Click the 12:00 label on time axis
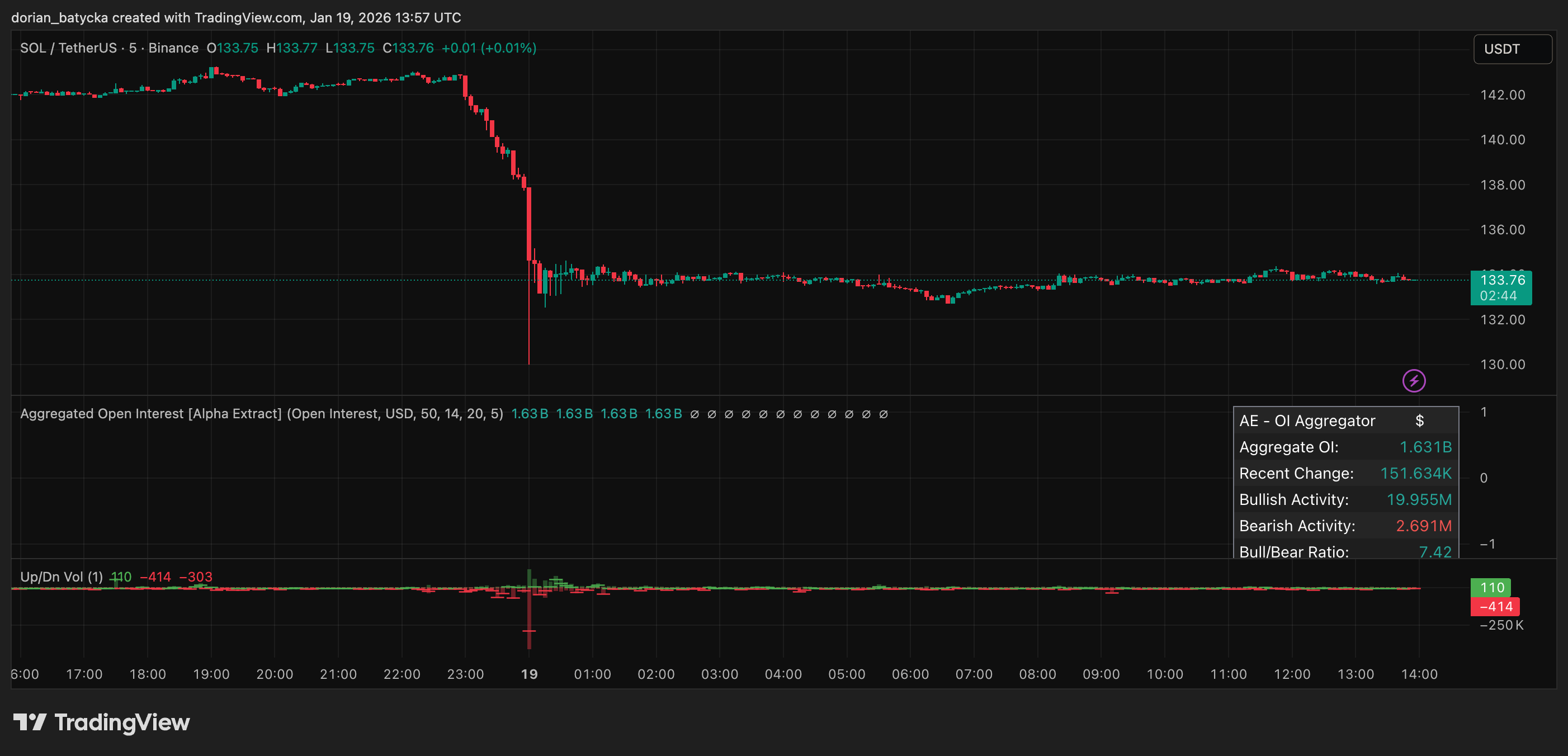Image resolution: width=1568 pixels, height=756 pixels. 1292,674
